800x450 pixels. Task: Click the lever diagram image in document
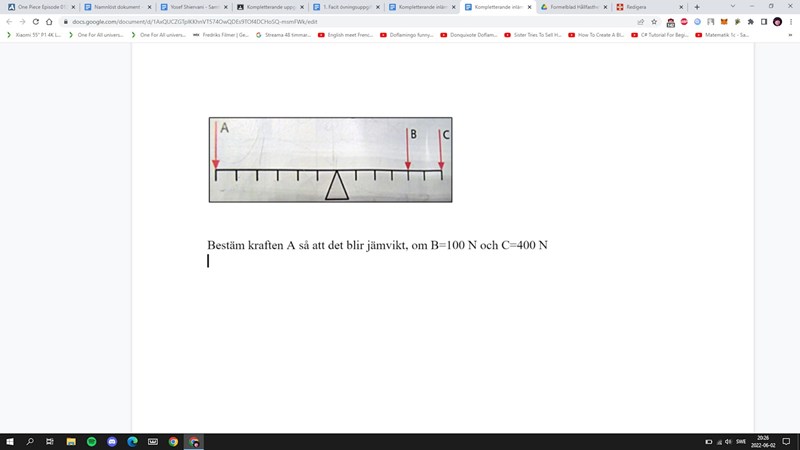pyautogui.click(x=330, y=160)
